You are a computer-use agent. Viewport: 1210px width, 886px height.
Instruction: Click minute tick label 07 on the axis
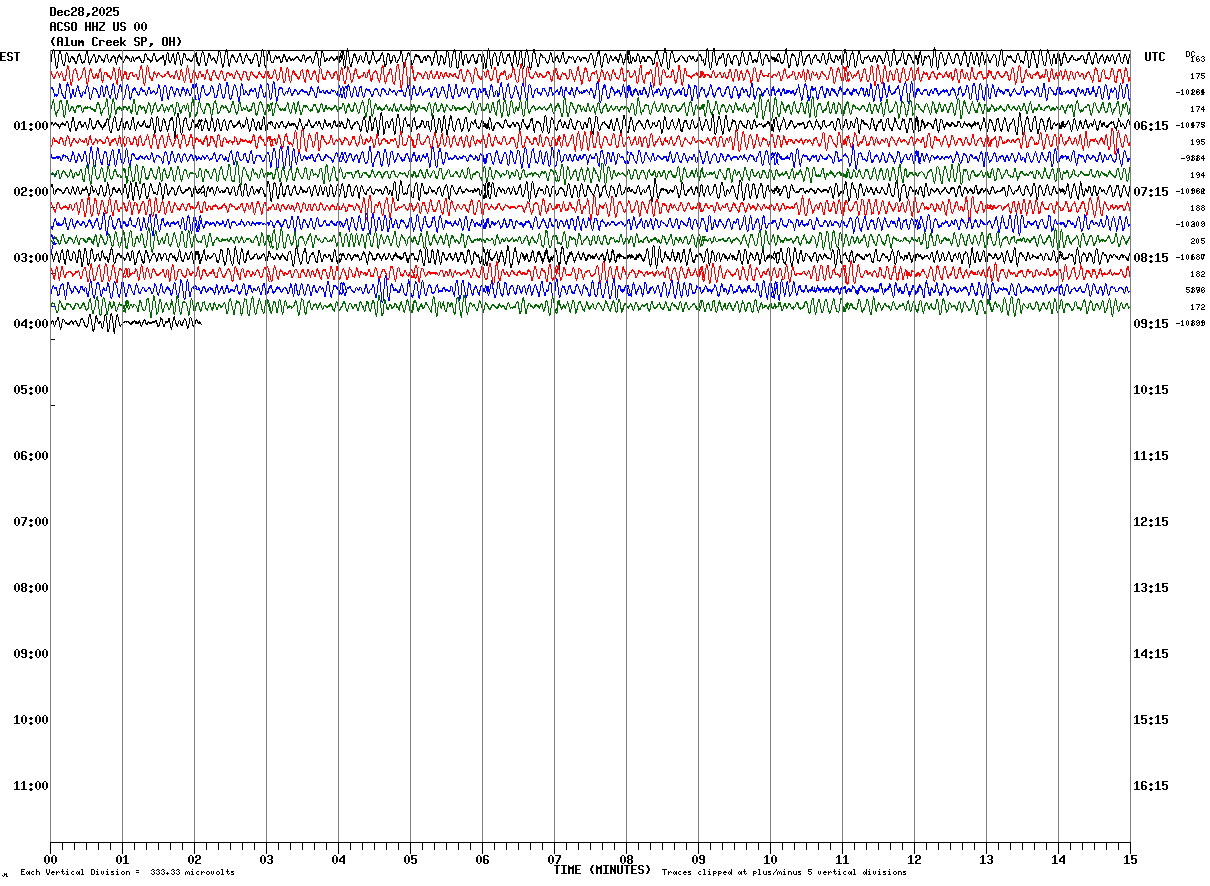click(x=554, y=859)
